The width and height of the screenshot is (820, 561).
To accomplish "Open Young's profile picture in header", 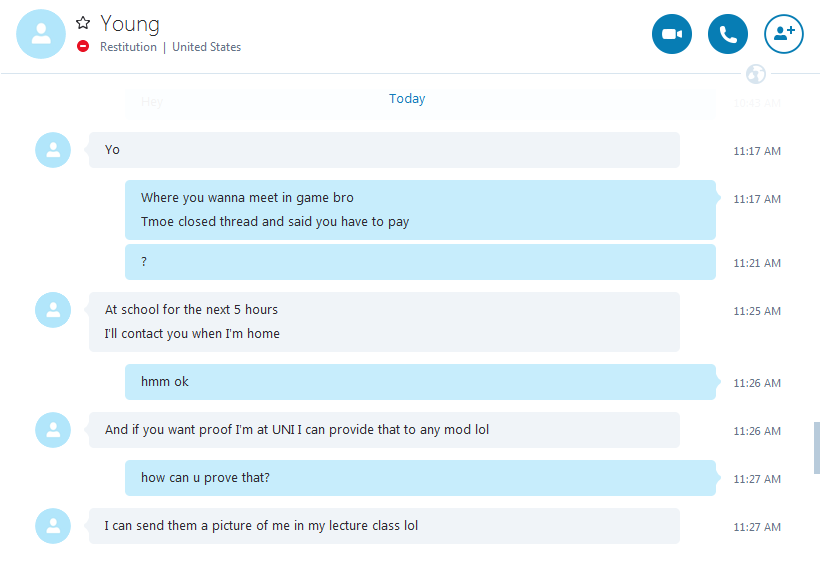I will (x=41, y=34).
